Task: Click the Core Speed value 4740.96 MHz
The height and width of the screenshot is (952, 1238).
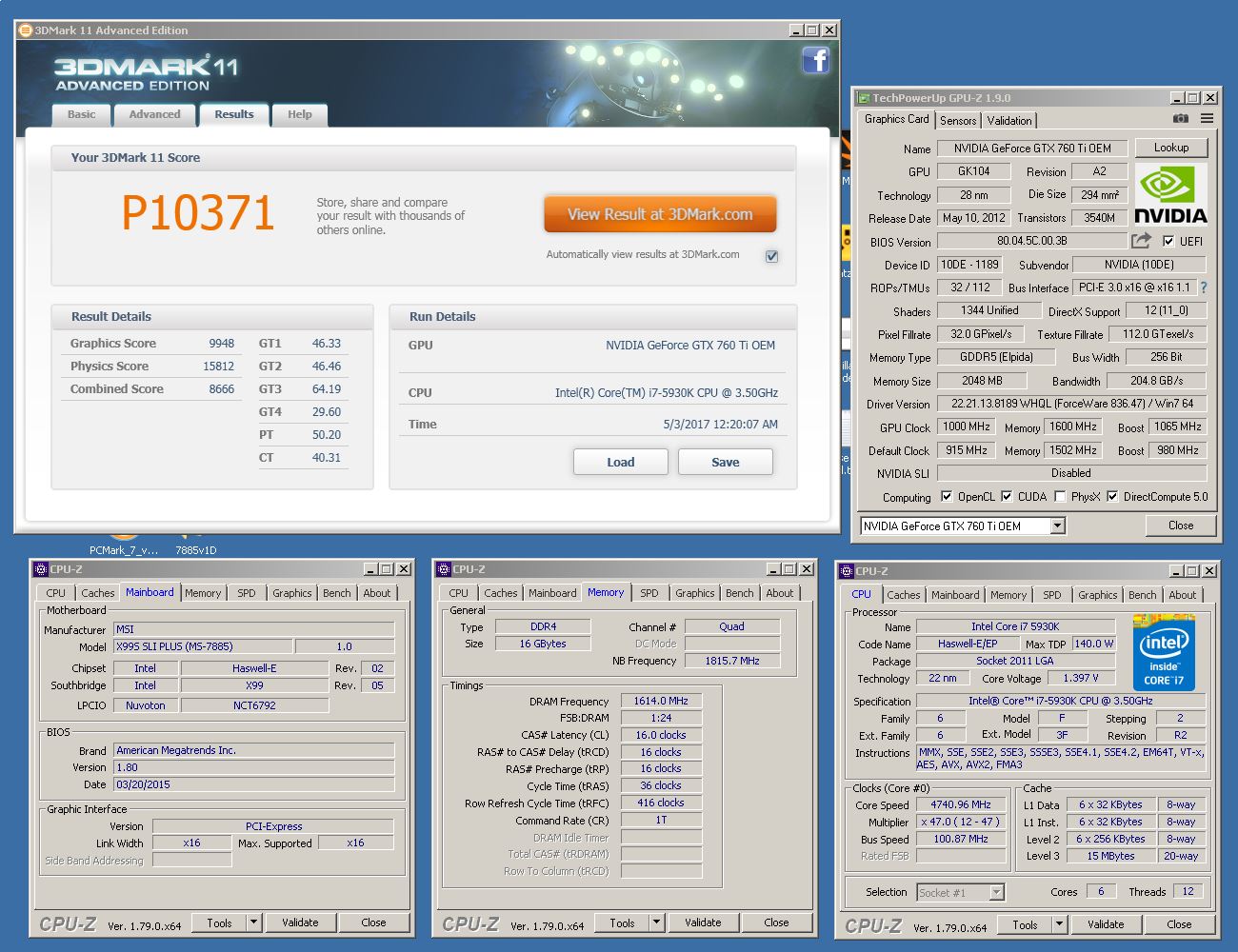Action: [x=961, y=804]
